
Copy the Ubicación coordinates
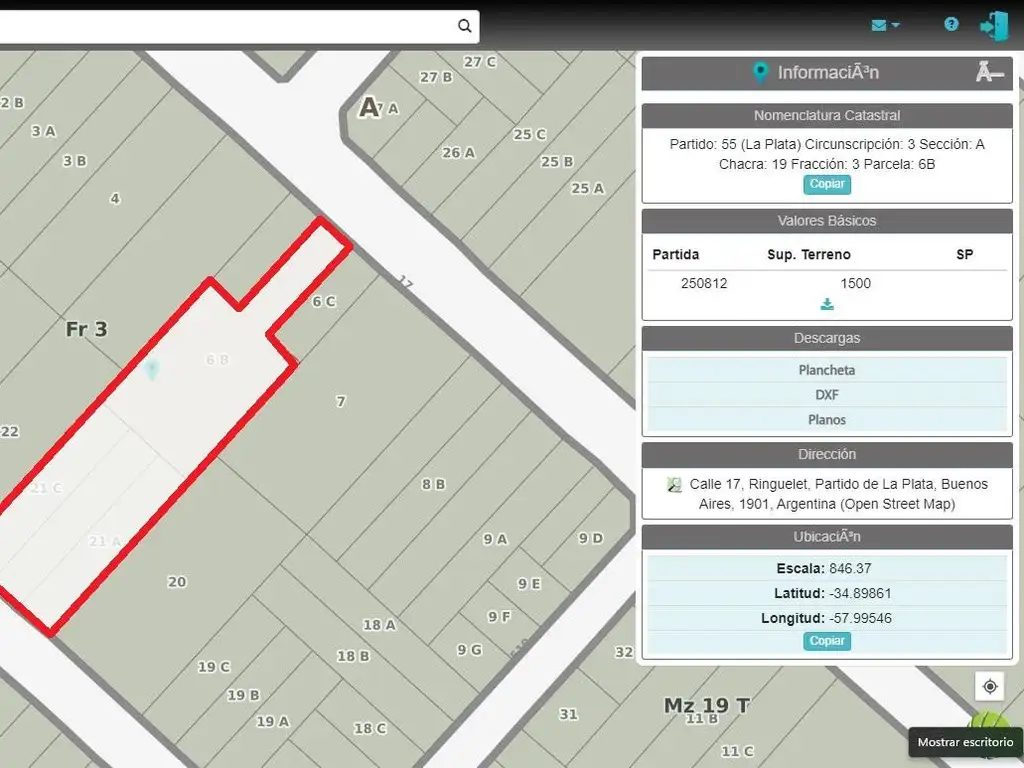point(827,641)
